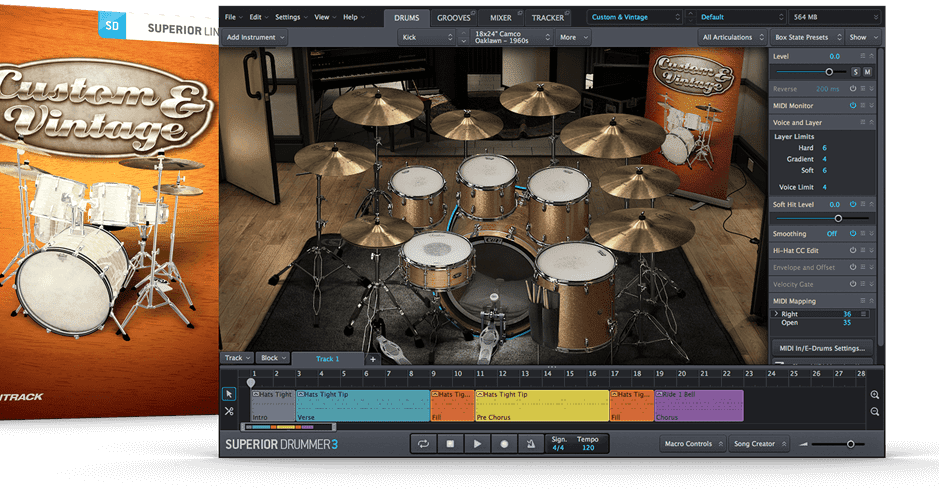Screen dimensions: 939x493
Task: Zoom out on the song track timeline
Action: [x=874, y=412]
